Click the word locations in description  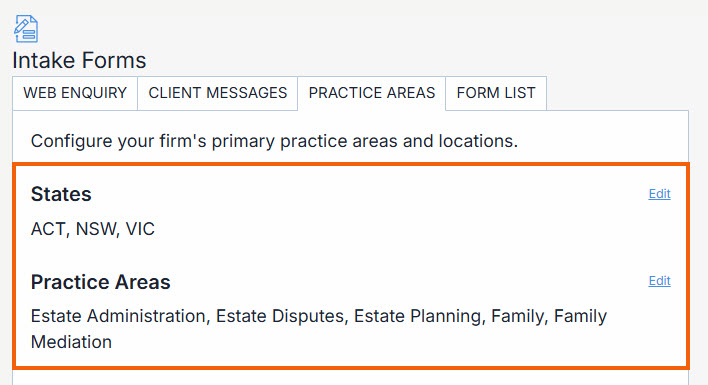coord(476,141)
